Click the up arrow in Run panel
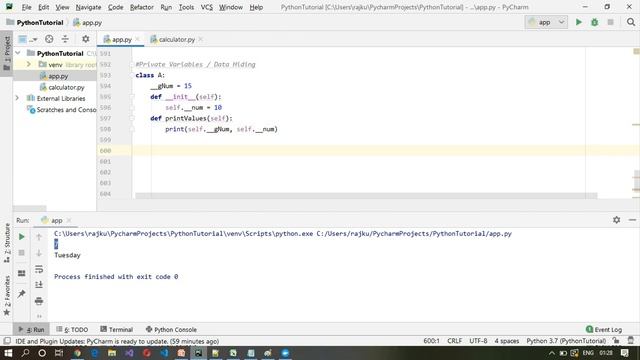The height and width of the screenshot is (360, 640). pyautogui.click(x=39, y=237)
